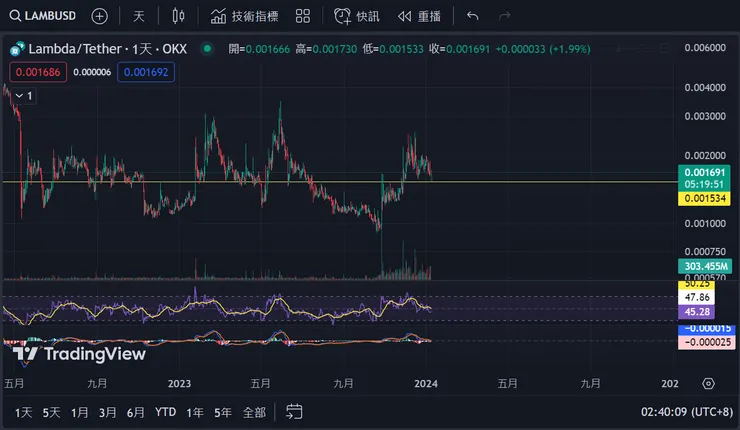Start 重播 bar replay mode
The width and height of the screenshot is (740, 430).
coord(419,17)
